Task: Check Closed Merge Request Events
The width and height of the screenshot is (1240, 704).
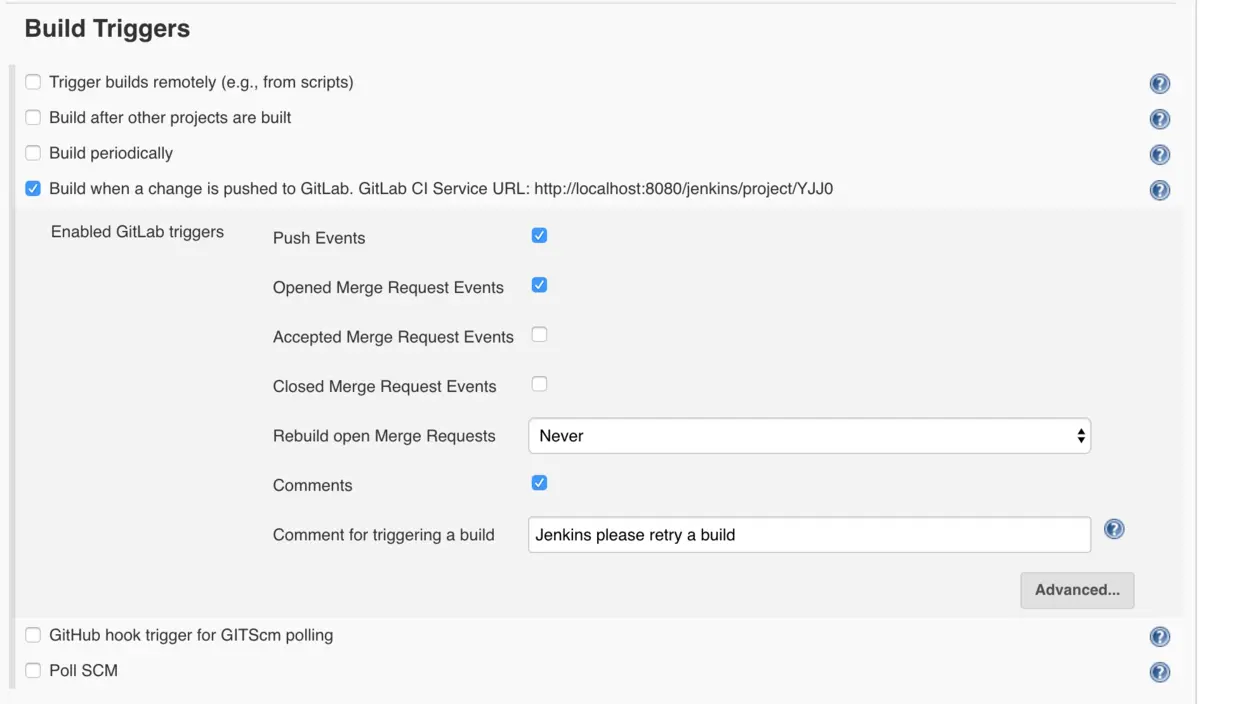Action: tap(539, 384)
